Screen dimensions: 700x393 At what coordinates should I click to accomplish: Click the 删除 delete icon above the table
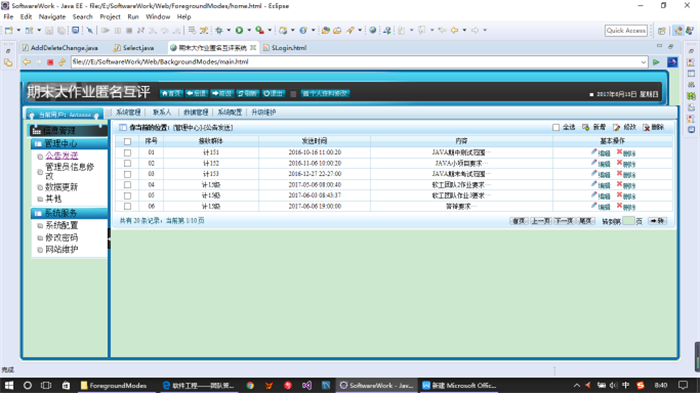click(x=646, y=128)
